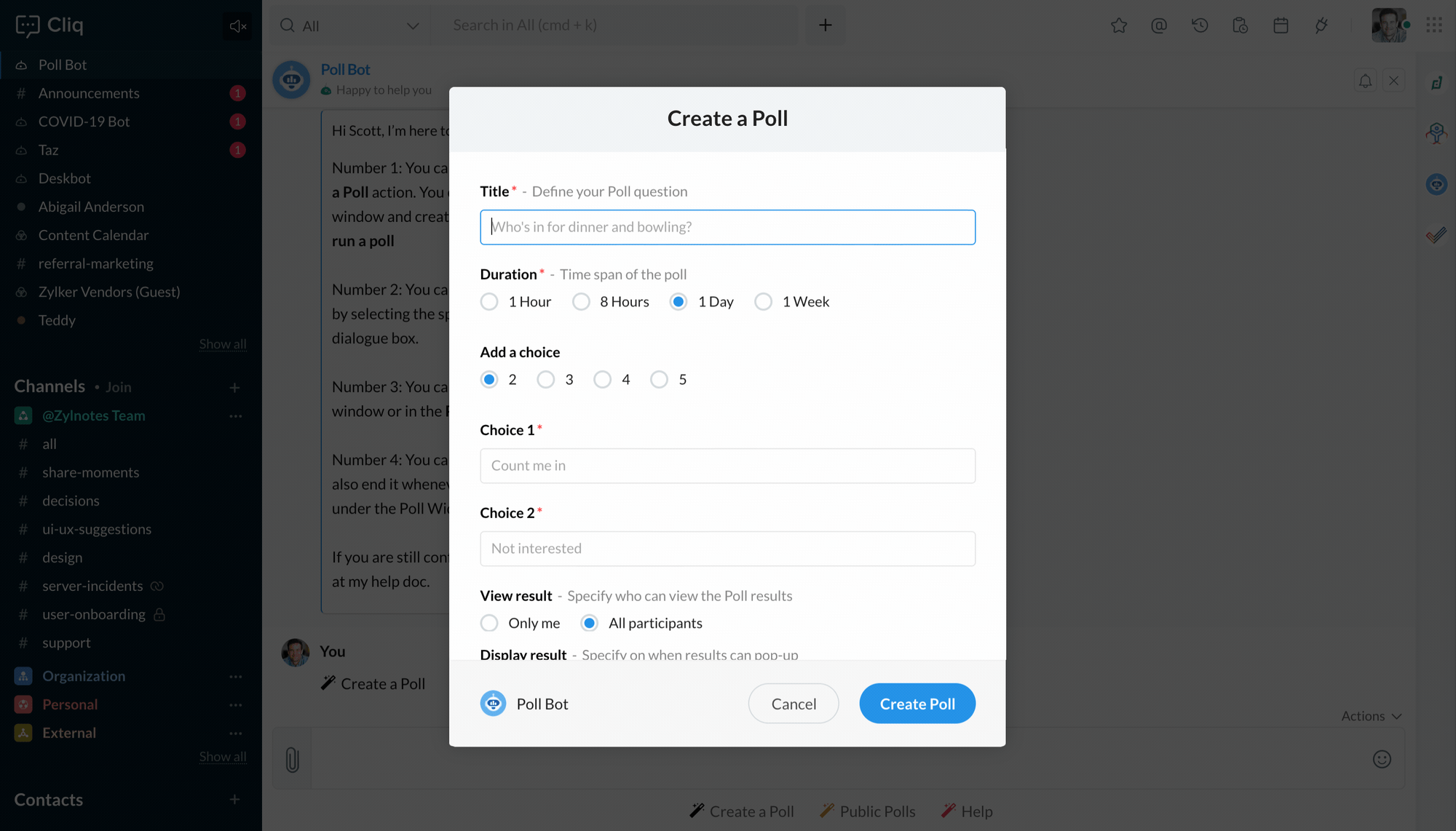Image resolution: width=1456 pixels, height=831 pixels.
Task: Open the reminders clipboard-clock icon
Action: pos(1241,26)
